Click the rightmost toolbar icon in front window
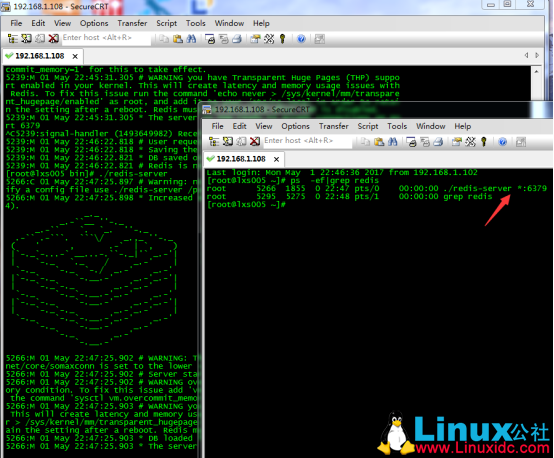 [x=521, y=142]
